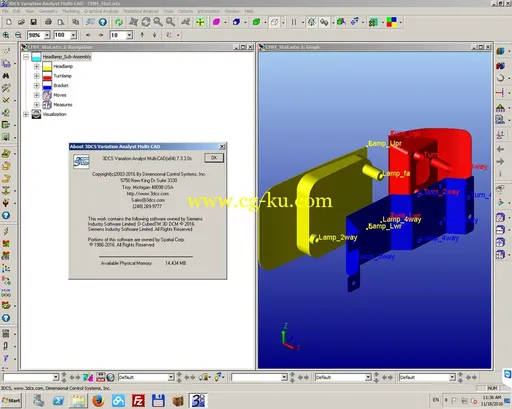Click the chain links toolbar icon
This screenshot has height=409, width=512.
[324, 22]
